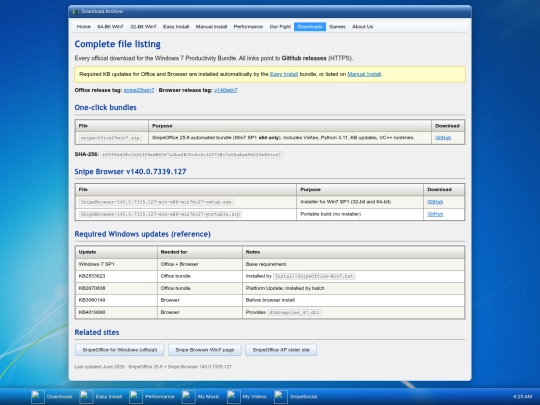Select the Games nav tab
The image size is (540, 405).
pos(337,27)
